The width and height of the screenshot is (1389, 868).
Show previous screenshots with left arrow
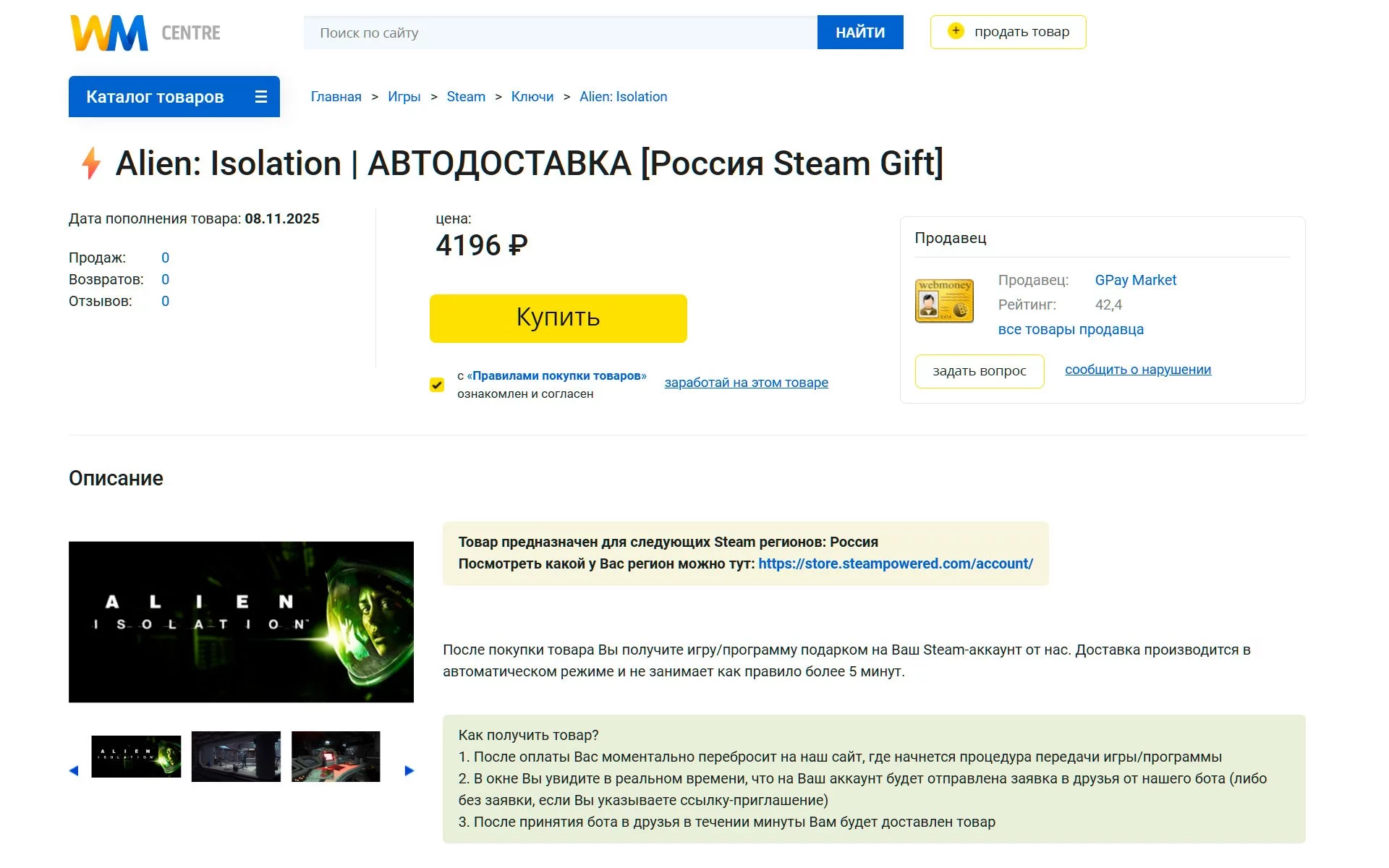pyautogui.click(x=74, y=770)
